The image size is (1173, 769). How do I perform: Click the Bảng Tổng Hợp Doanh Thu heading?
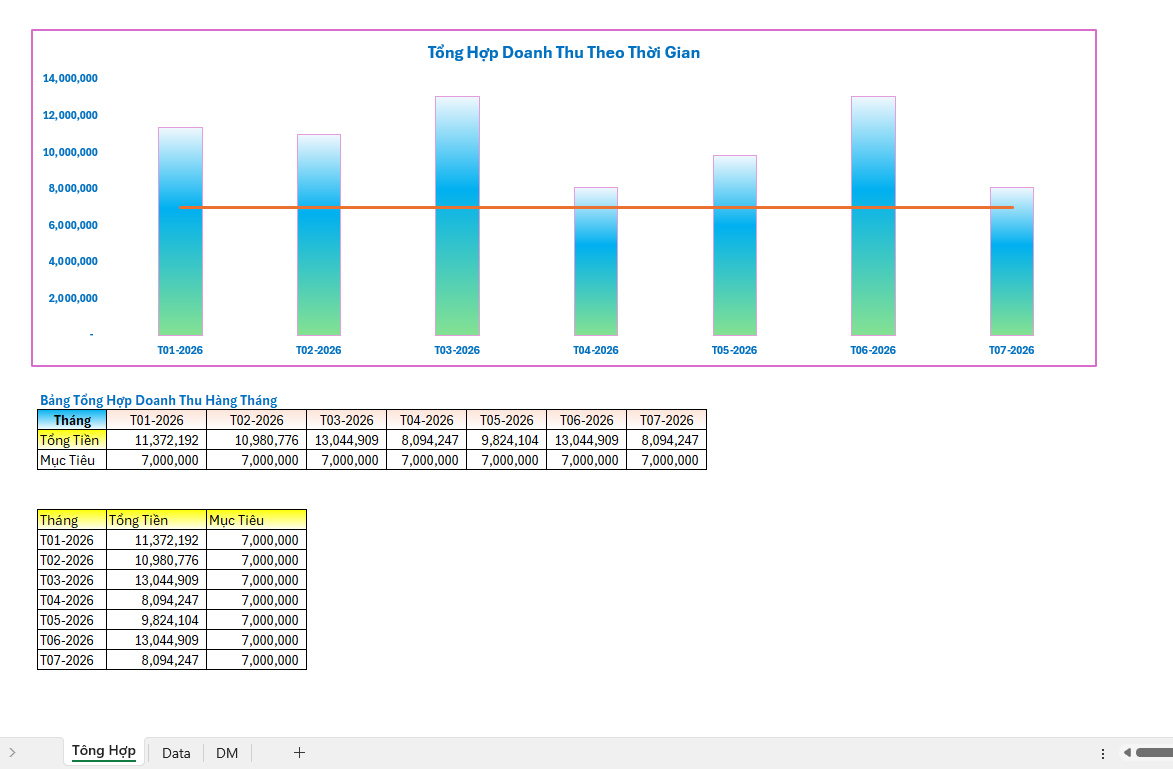tap(158, 400)
